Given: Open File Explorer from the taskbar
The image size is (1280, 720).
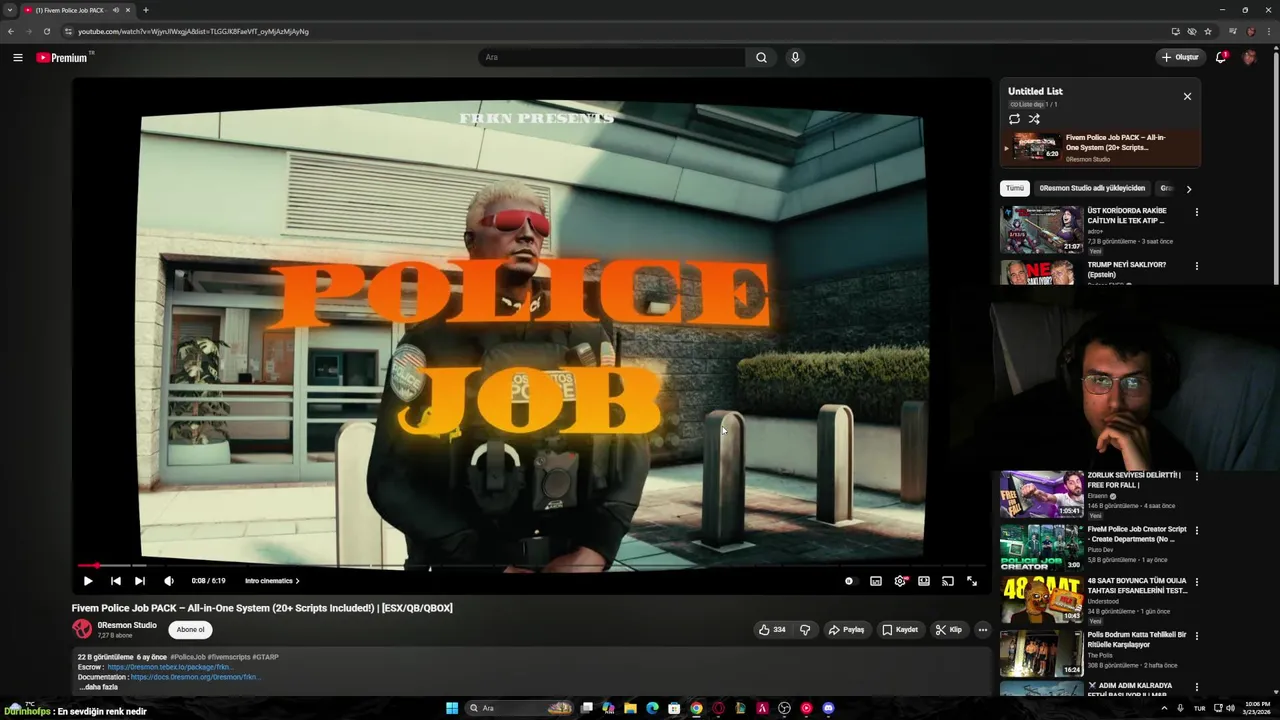Looking at the screenshot, I should point(630,708).
